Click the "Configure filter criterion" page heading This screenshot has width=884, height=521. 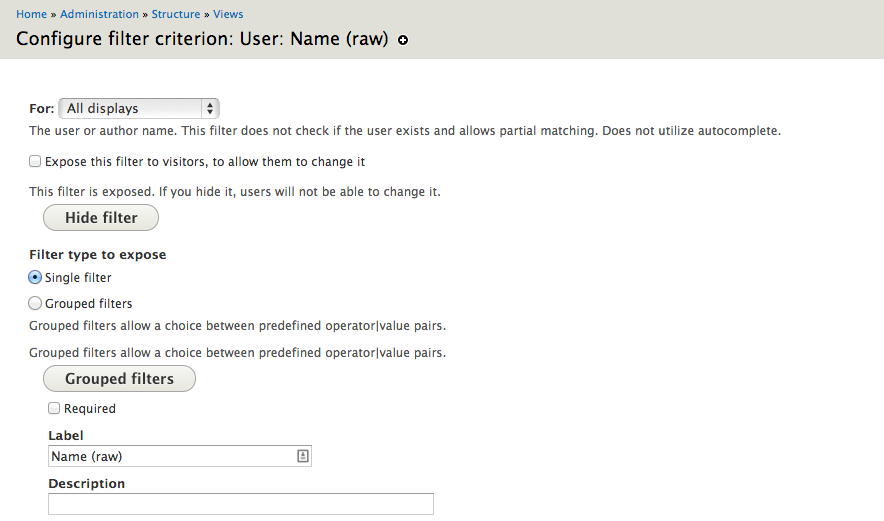[202, 41]
